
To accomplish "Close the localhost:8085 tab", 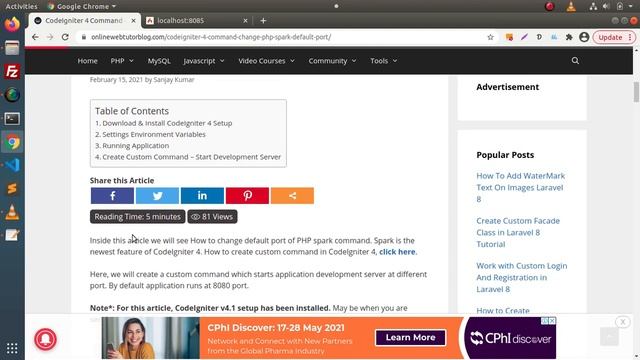I will click(245, 20).
